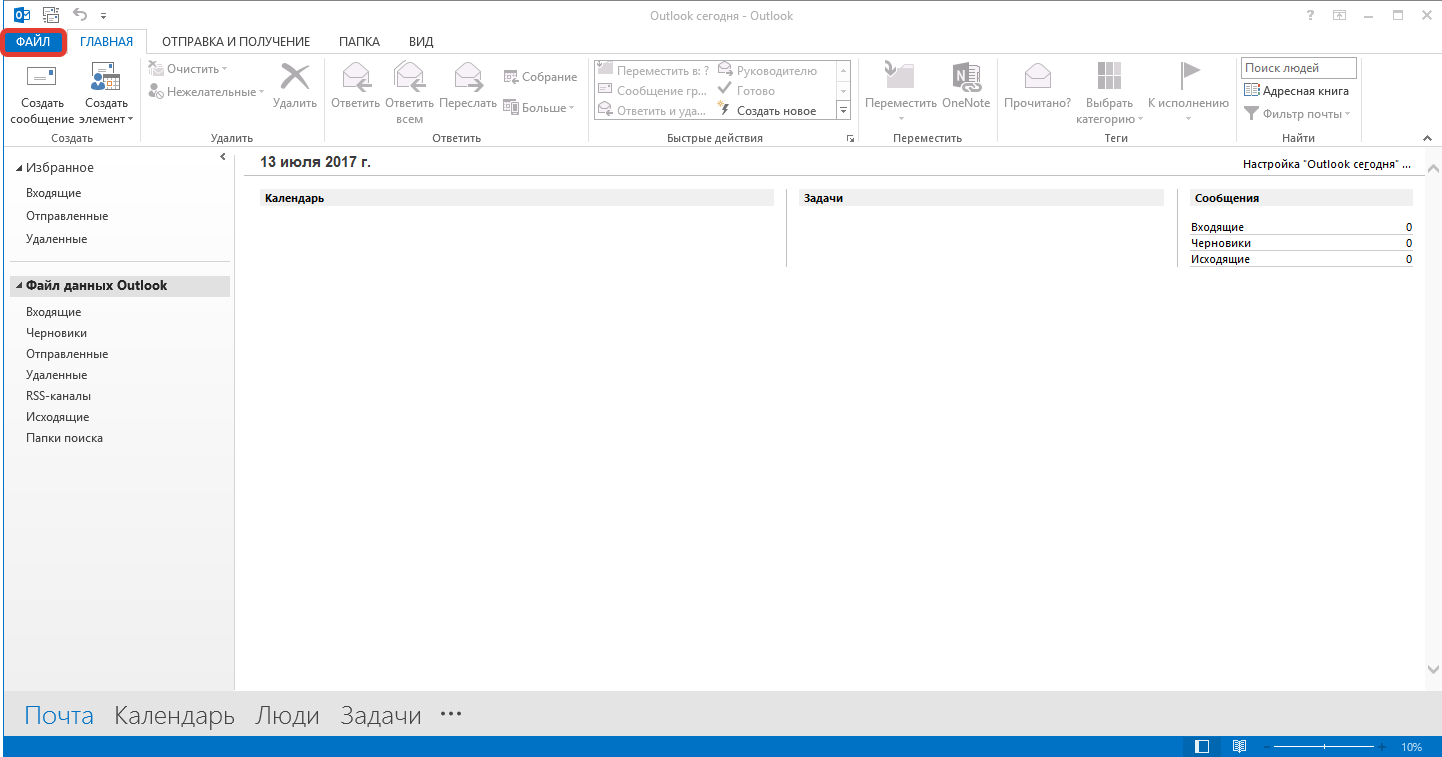This screenshot has width=1442, height=757.
Task: Open Quick Steps dialog launcher
Action: coord(851,139)
